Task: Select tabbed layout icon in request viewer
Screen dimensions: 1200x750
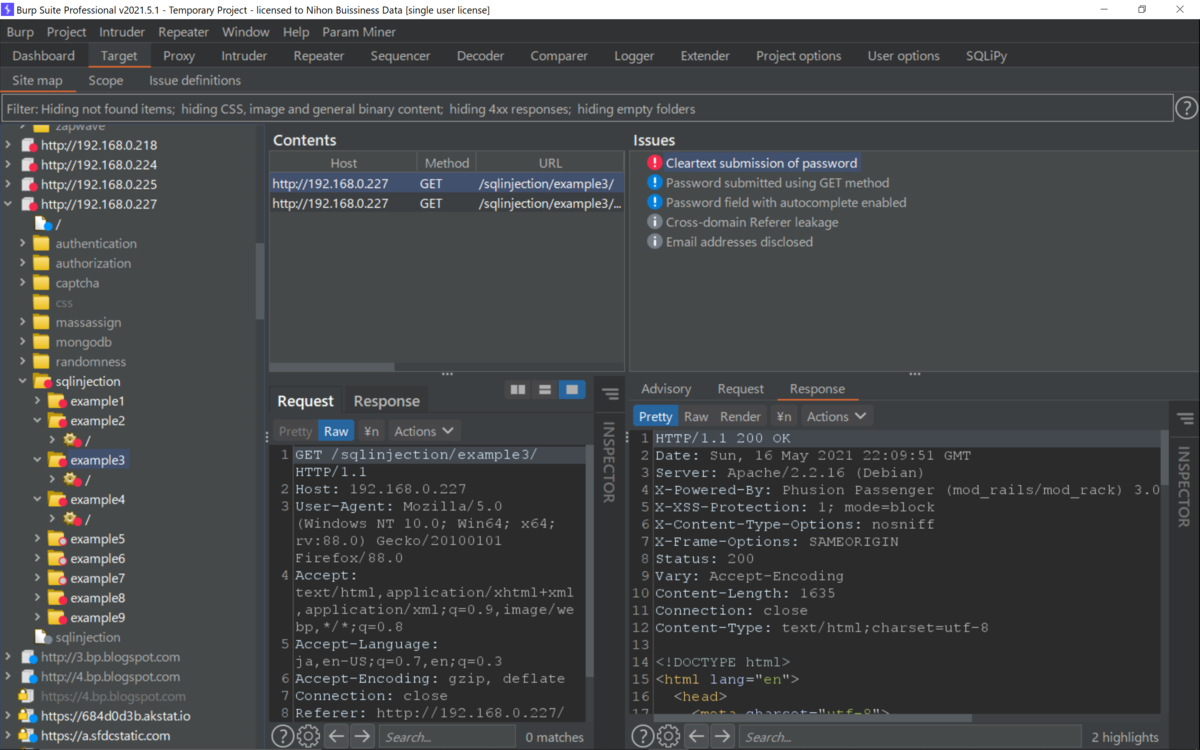Action: click(572, 389)
